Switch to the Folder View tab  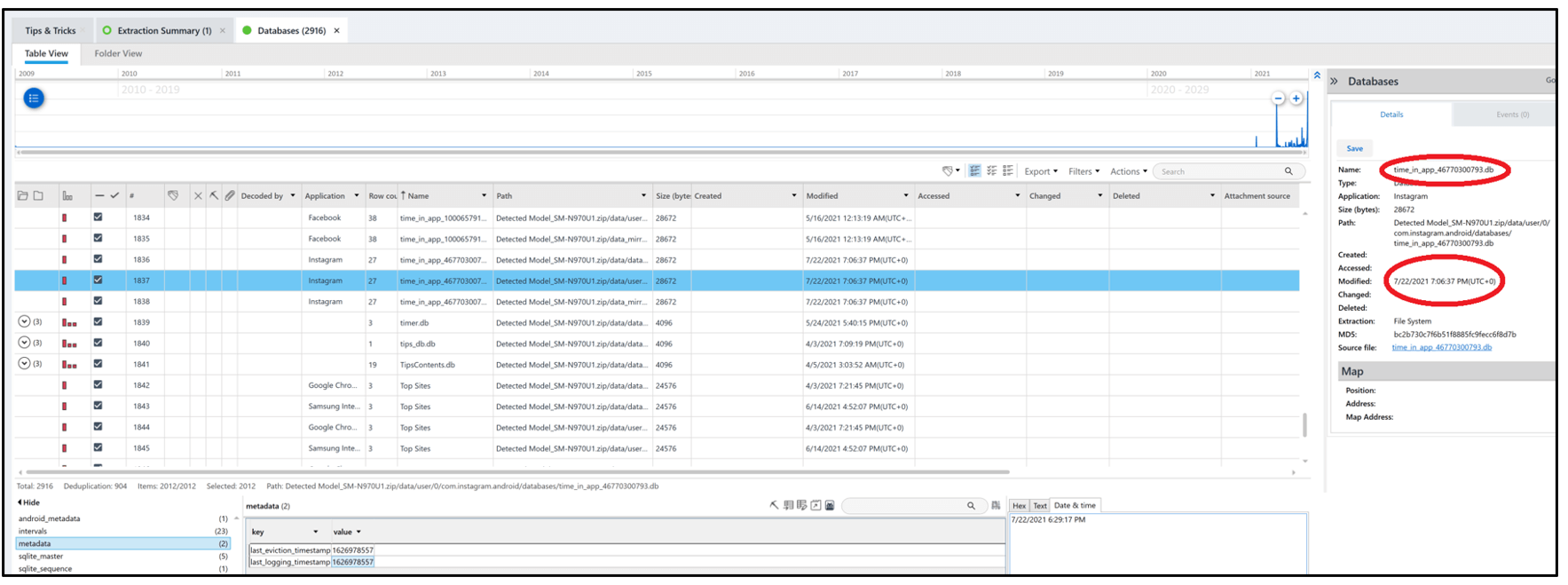[x=118, y=53]
